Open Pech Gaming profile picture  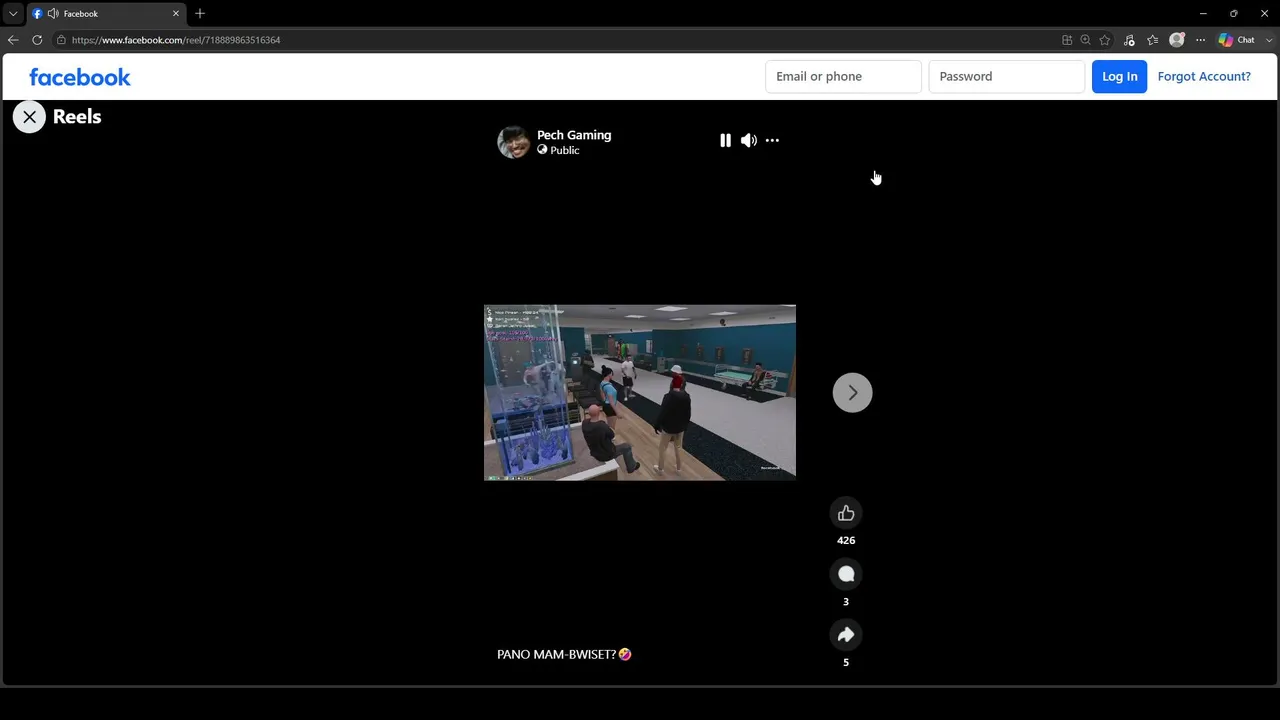point(513,142)
